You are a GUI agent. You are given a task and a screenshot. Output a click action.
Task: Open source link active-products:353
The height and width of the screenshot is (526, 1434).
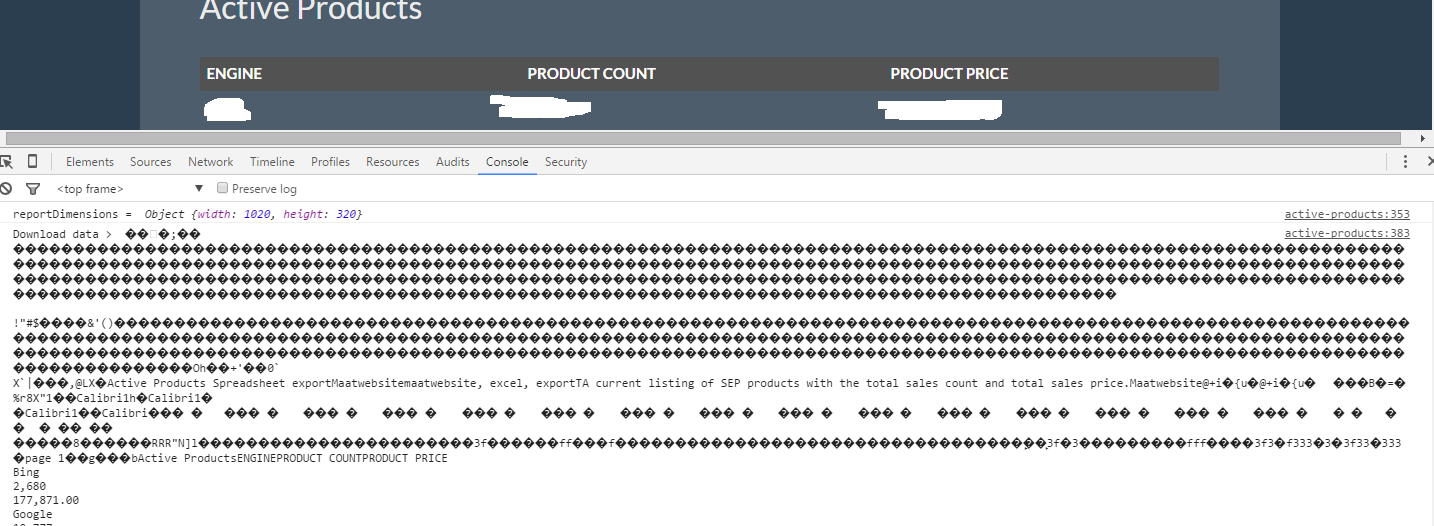[1347, 215]
